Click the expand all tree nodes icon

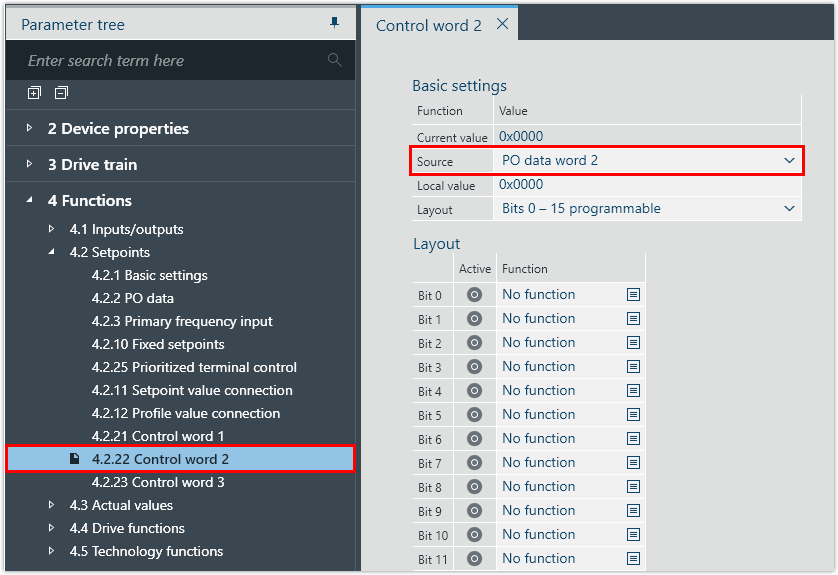pyautogui.click(x=34, y=93)
